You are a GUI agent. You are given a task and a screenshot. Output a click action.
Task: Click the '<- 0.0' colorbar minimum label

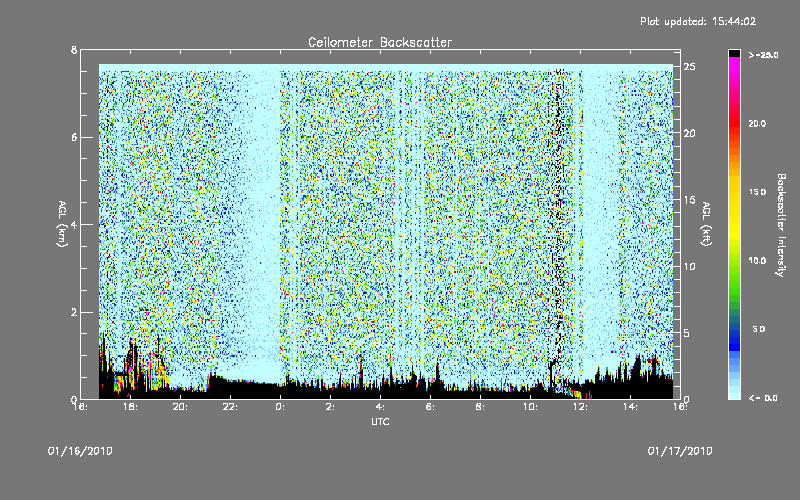[x=763, y=397]
